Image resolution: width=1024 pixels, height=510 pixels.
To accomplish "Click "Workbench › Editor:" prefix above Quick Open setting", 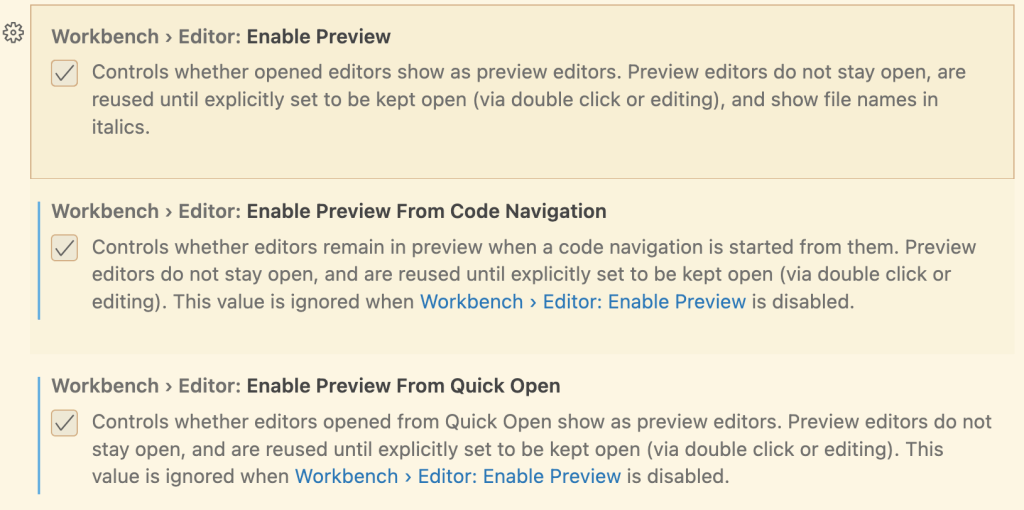I will (x=146, y=386).
